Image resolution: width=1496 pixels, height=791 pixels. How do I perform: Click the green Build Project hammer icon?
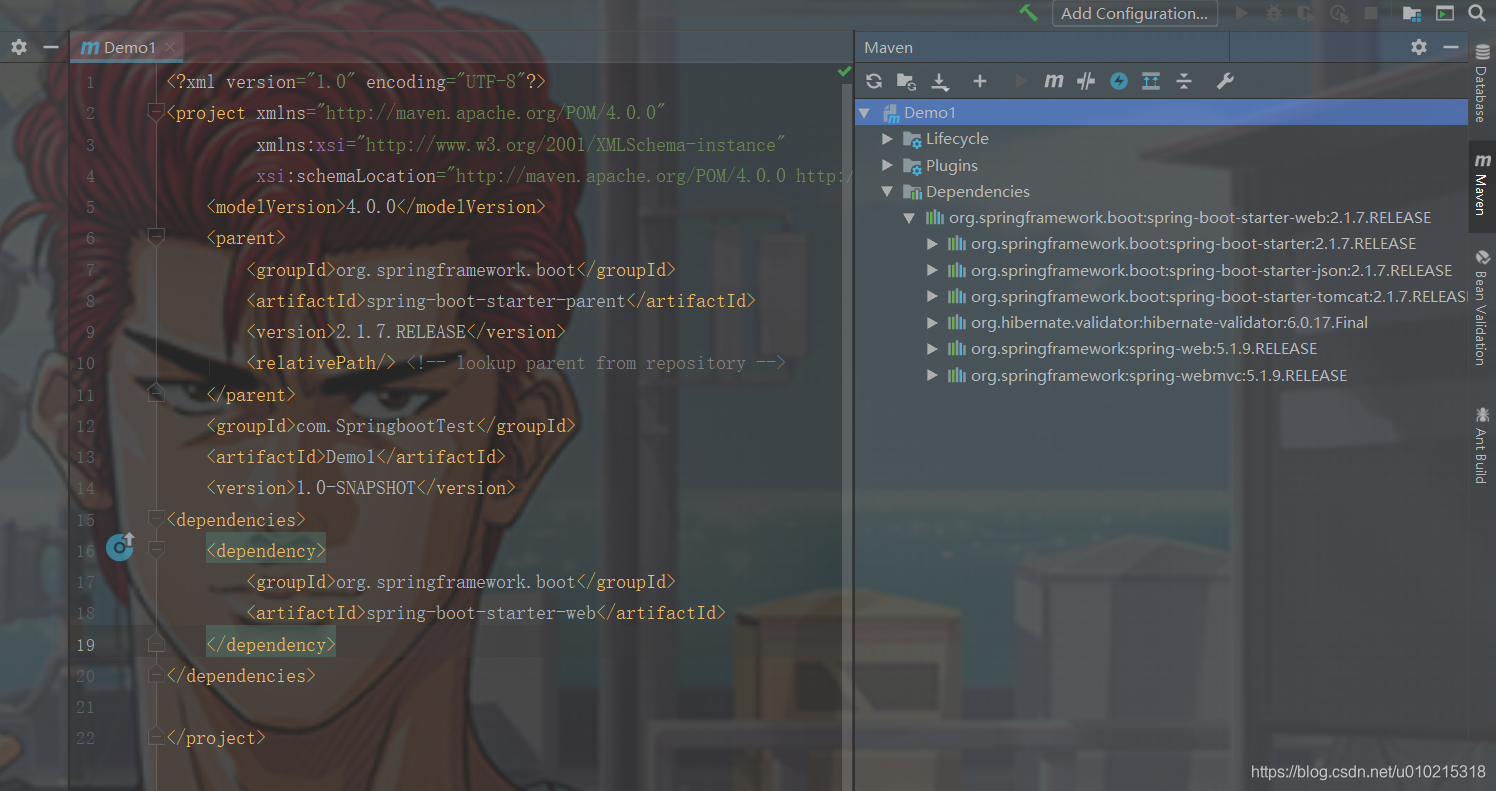click(x=1029, y=13)
